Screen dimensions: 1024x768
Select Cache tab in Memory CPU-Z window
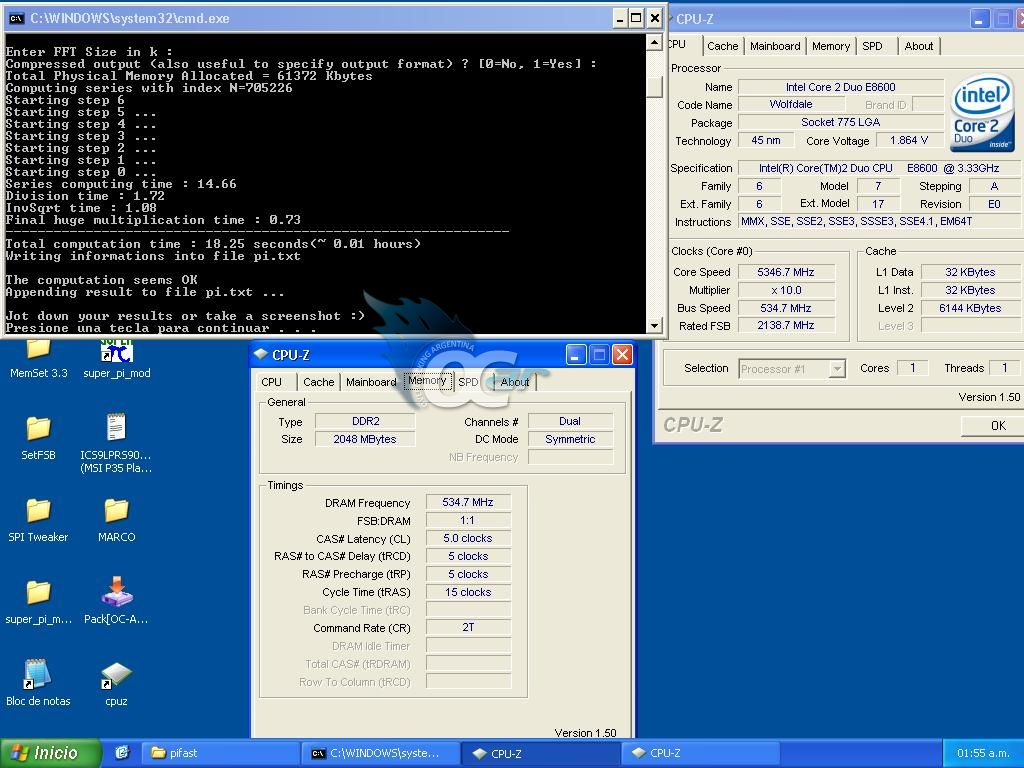(319, 382)
